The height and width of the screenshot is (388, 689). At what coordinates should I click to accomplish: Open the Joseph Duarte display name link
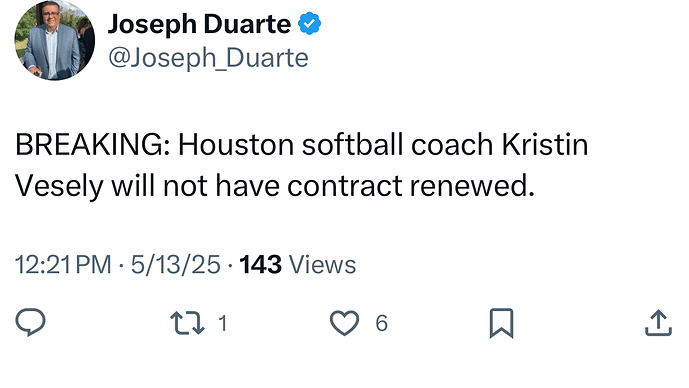[x=199, y=25]
